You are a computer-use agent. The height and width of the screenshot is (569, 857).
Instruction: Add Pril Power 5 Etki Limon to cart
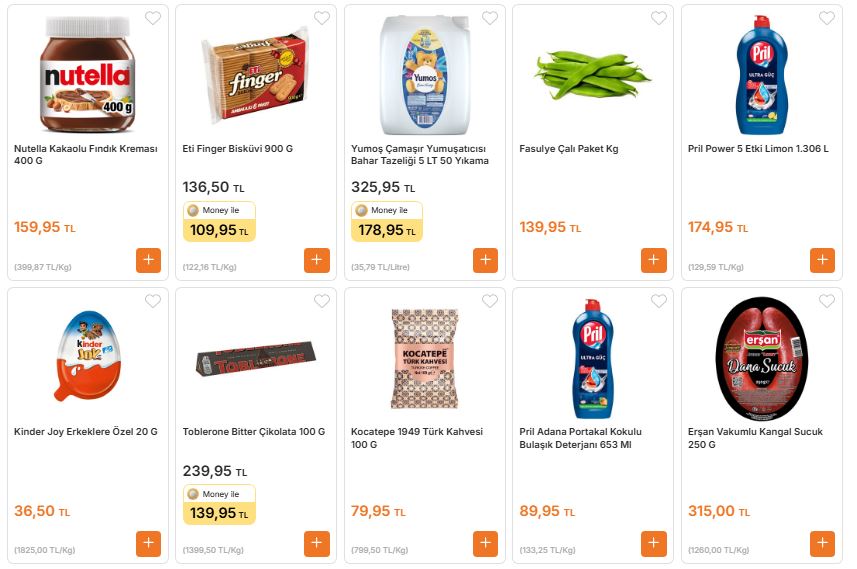[822, 260]
